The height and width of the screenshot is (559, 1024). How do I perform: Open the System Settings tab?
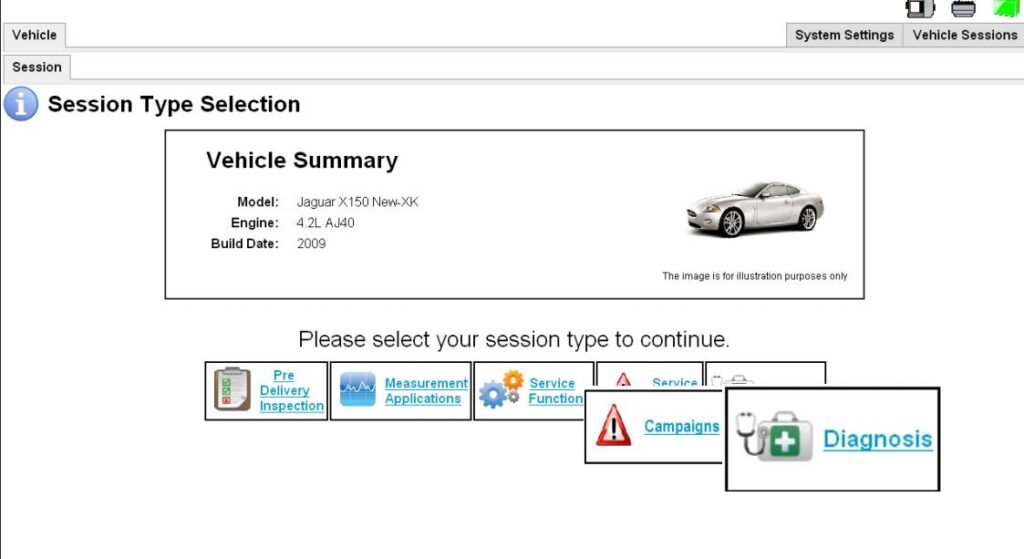click(844, 35)
